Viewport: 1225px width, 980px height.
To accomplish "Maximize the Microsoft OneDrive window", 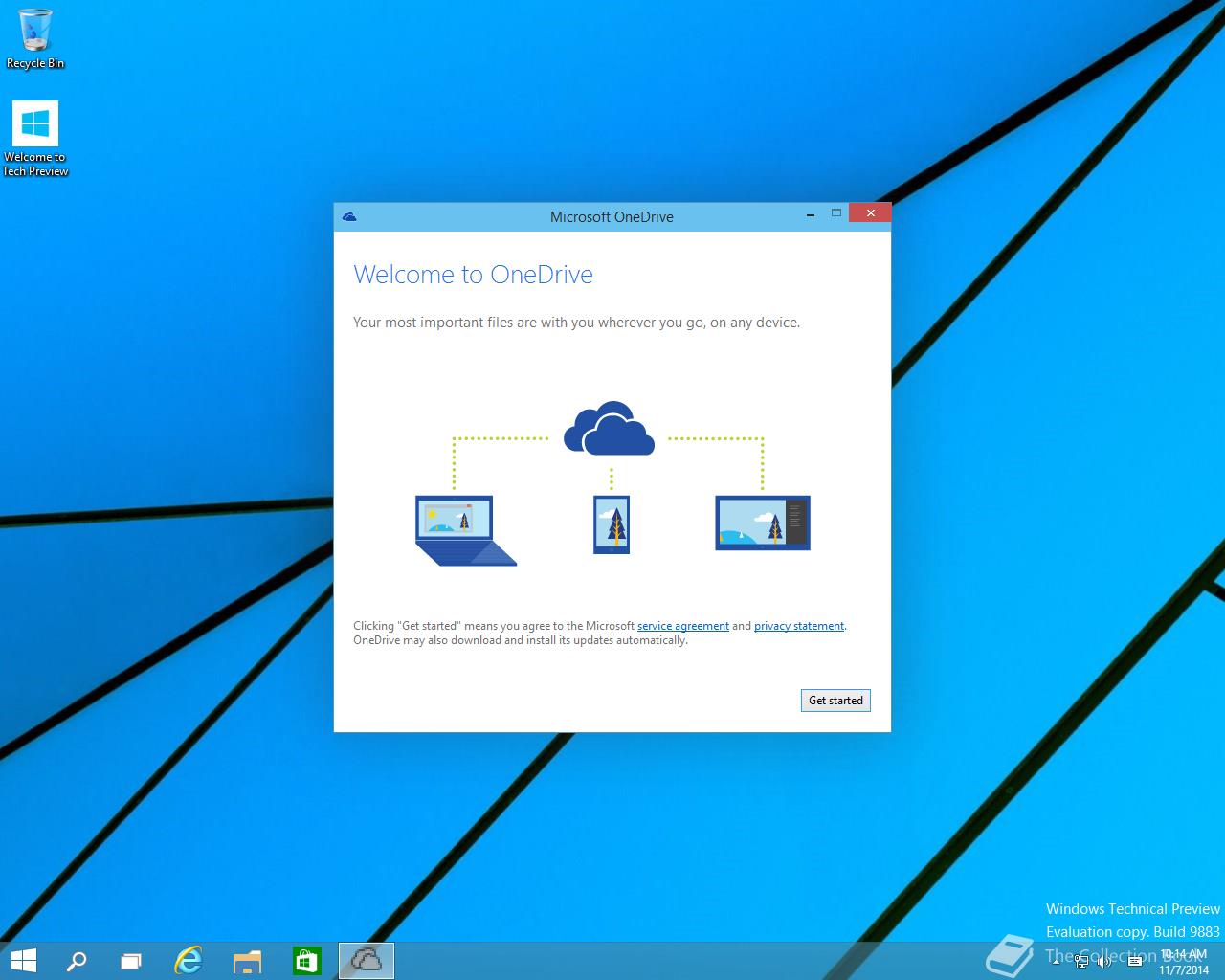I will click(835, 213).
